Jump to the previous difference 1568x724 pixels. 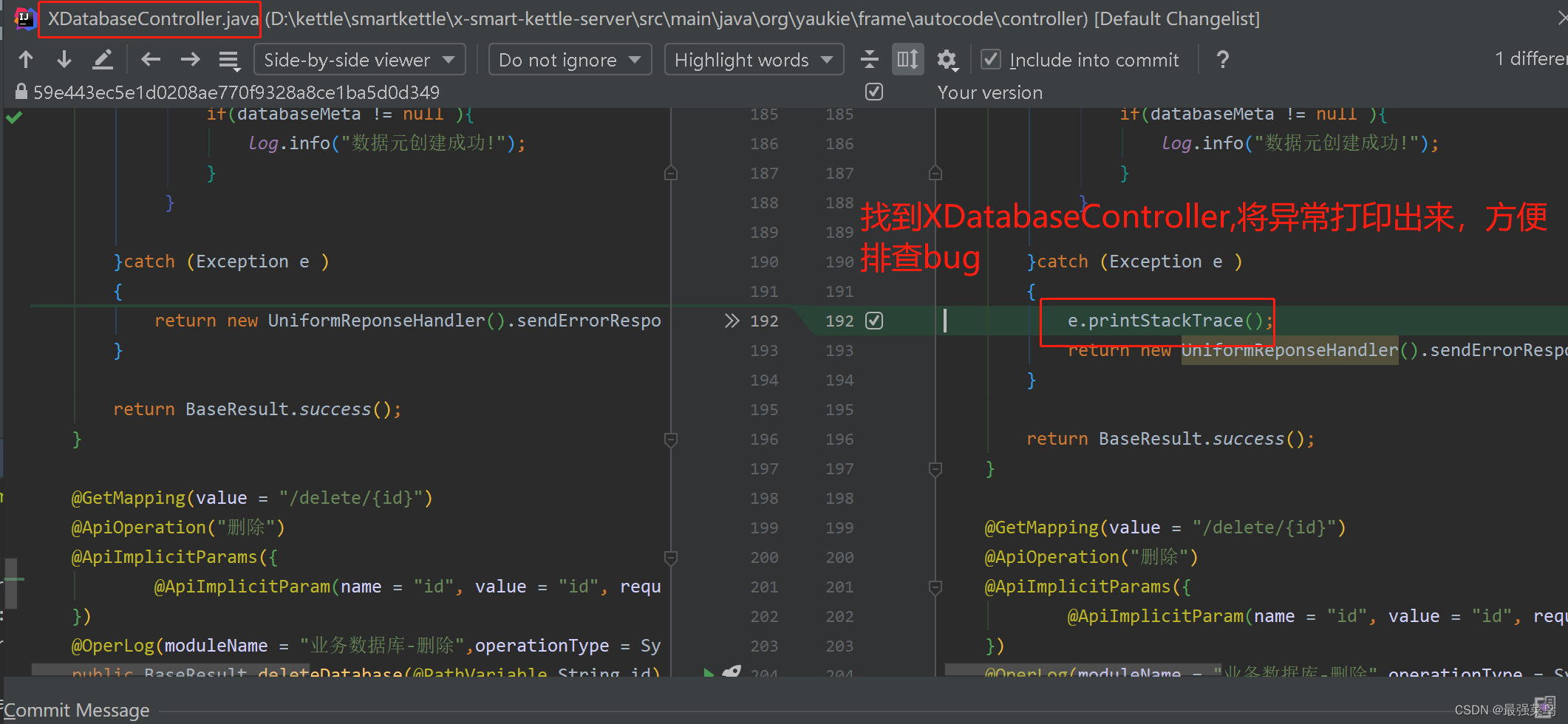[x=26, y=59]
